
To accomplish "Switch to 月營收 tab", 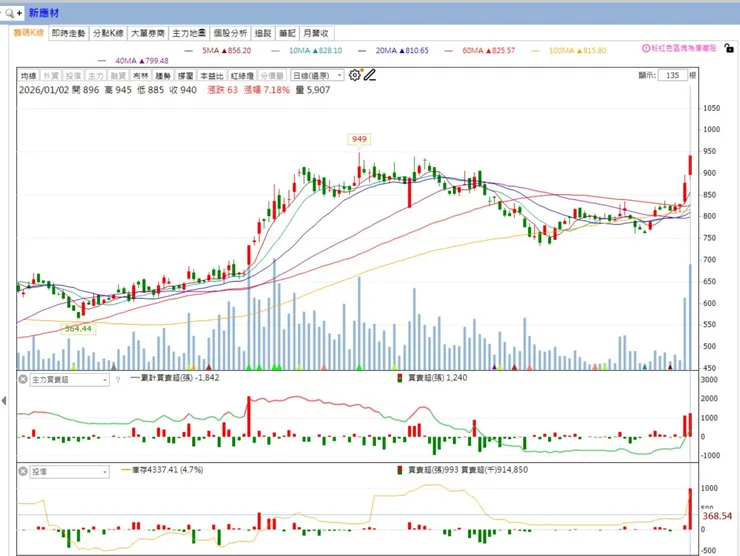I will click(x=316, y=33).
